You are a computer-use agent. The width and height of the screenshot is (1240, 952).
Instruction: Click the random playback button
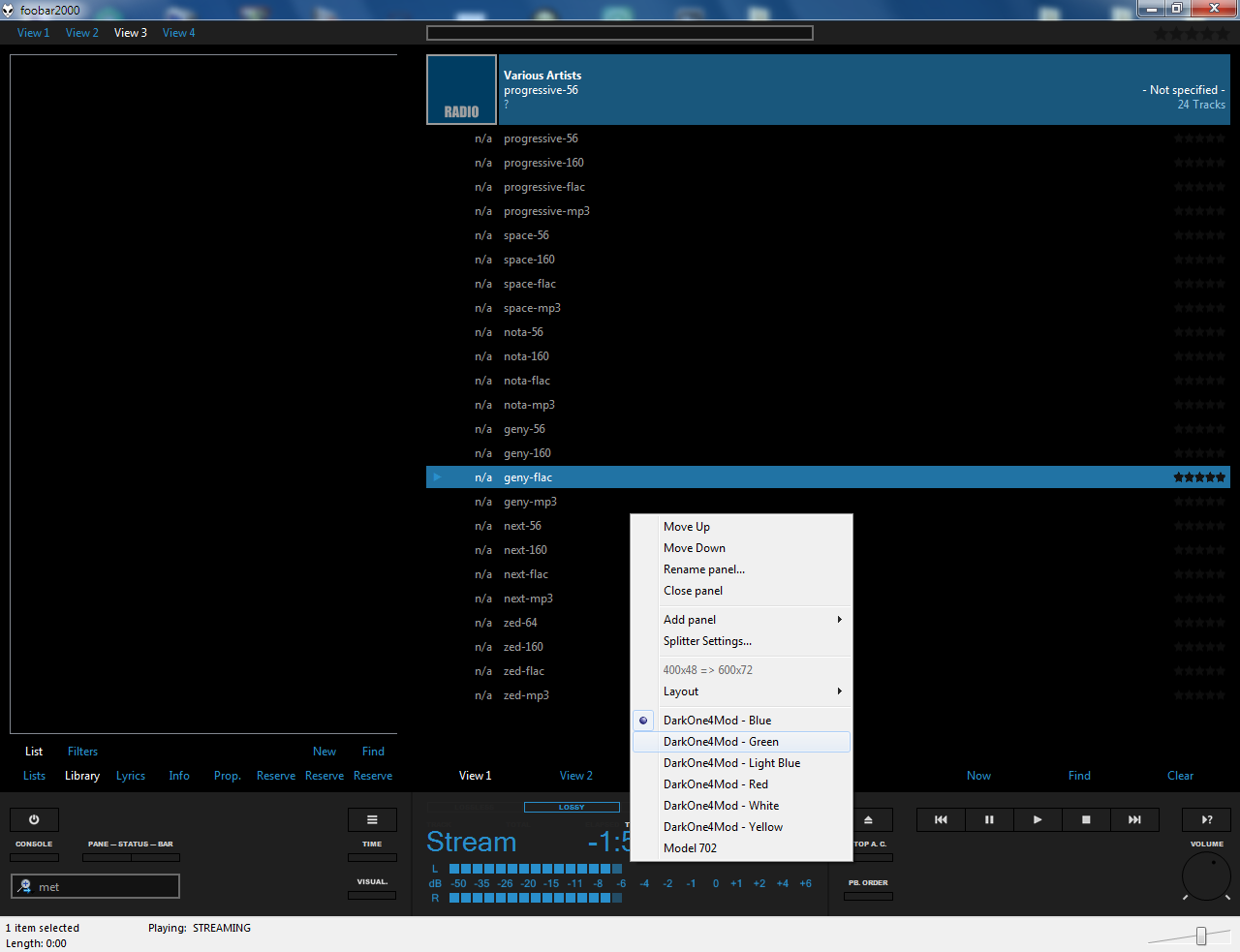pos(1207,820)
